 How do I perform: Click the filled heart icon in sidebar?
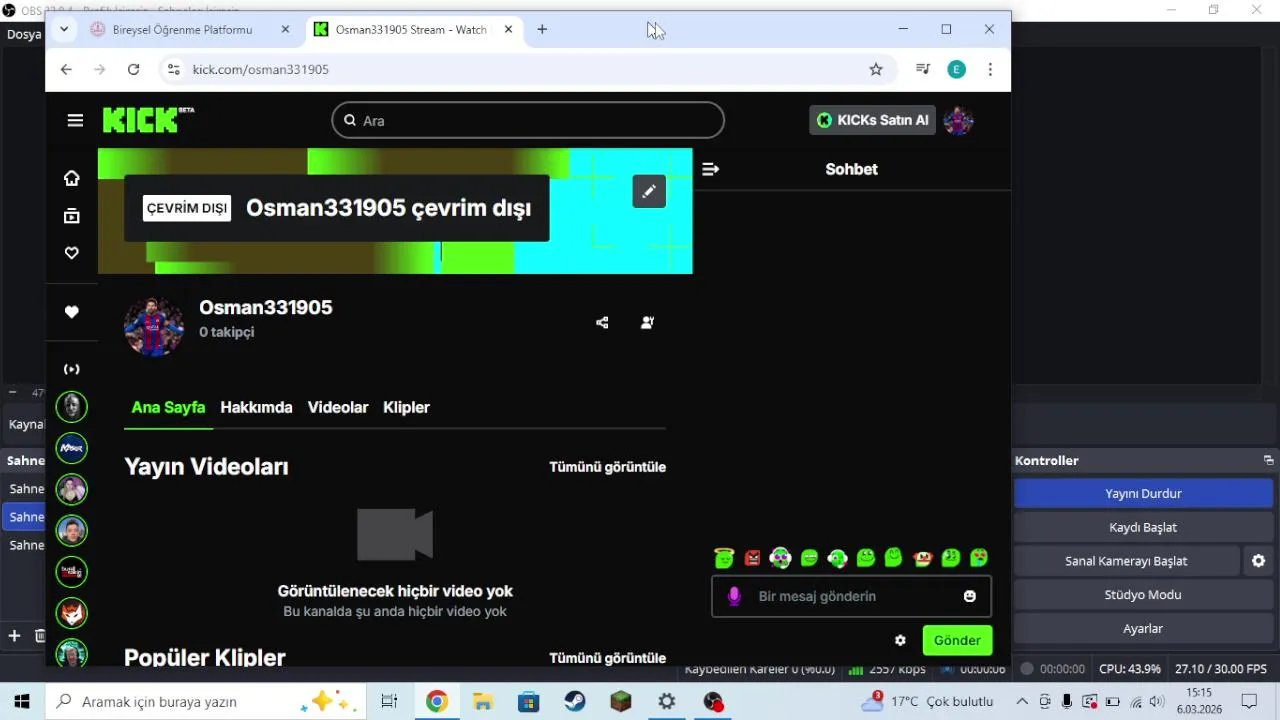click(71, 312)
